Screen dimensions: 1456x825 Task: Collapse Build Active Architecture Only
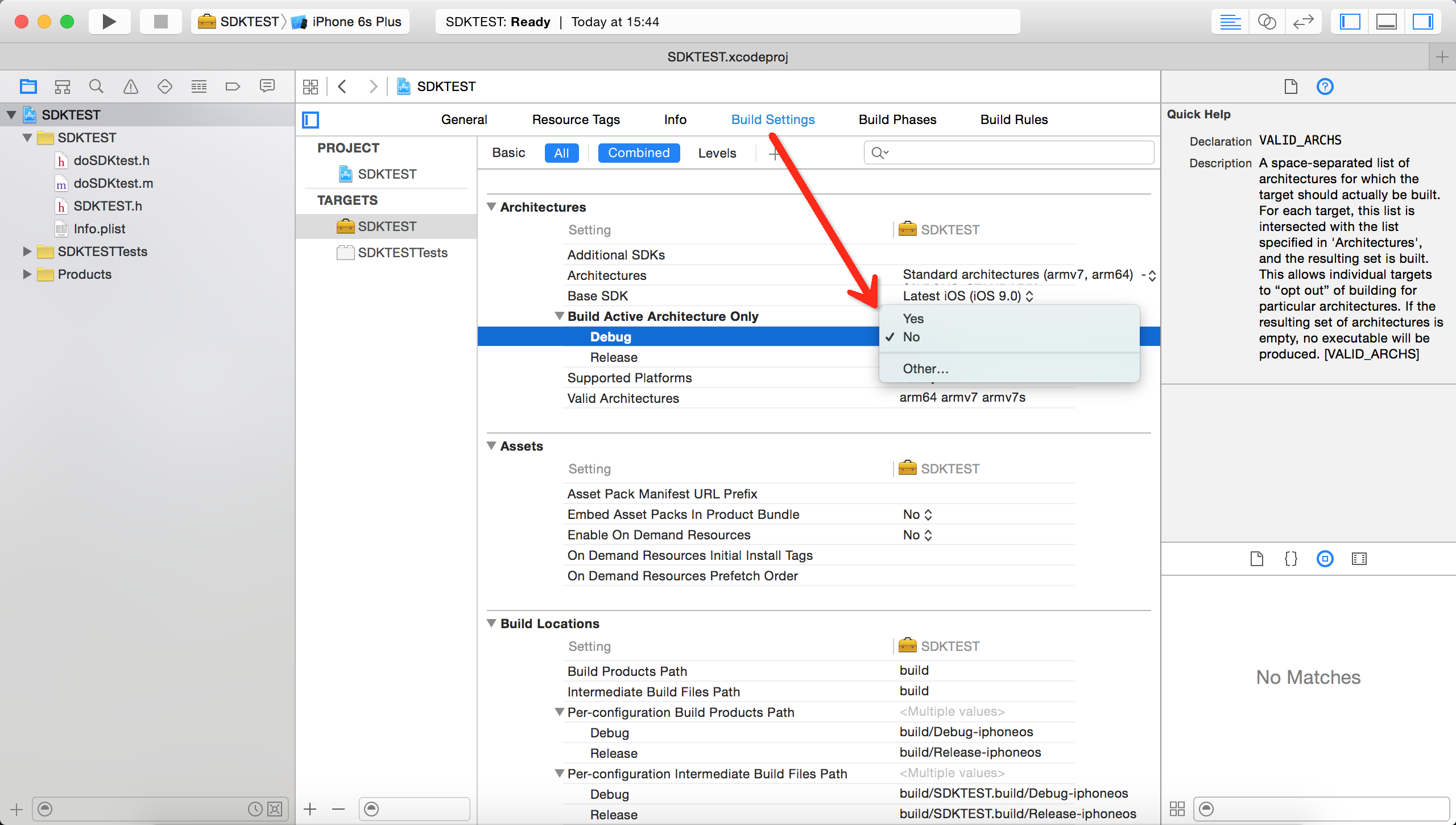(x=560, y=316)
